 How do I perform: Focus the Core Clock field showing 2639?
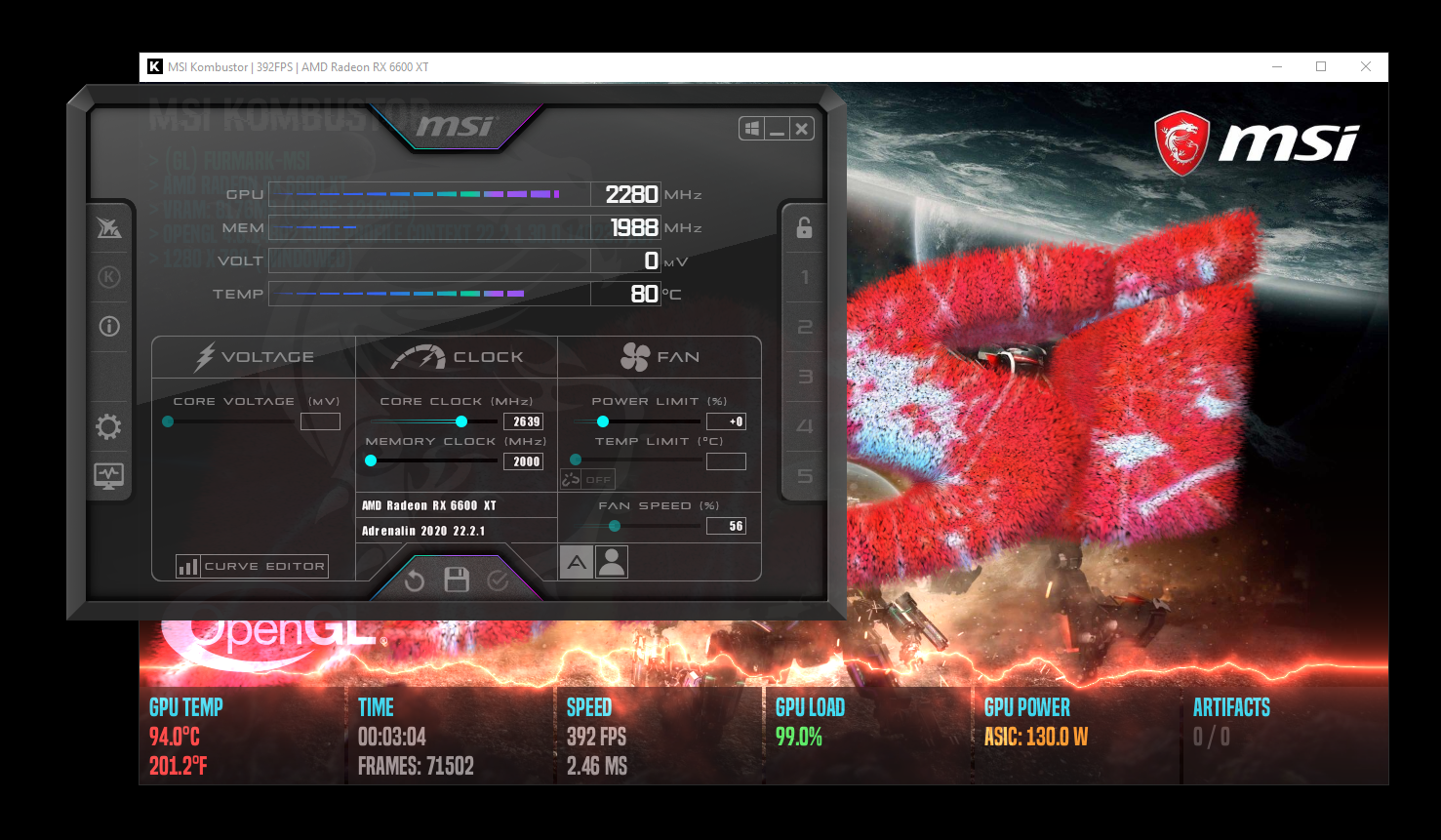523,421
